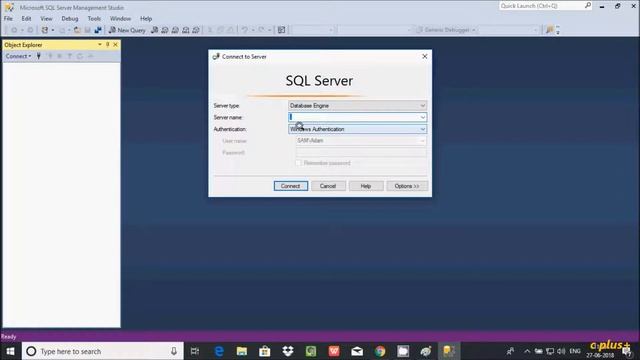Open Mail from the taskbar
Screen dimensions: 640x360
coord(357,351)
